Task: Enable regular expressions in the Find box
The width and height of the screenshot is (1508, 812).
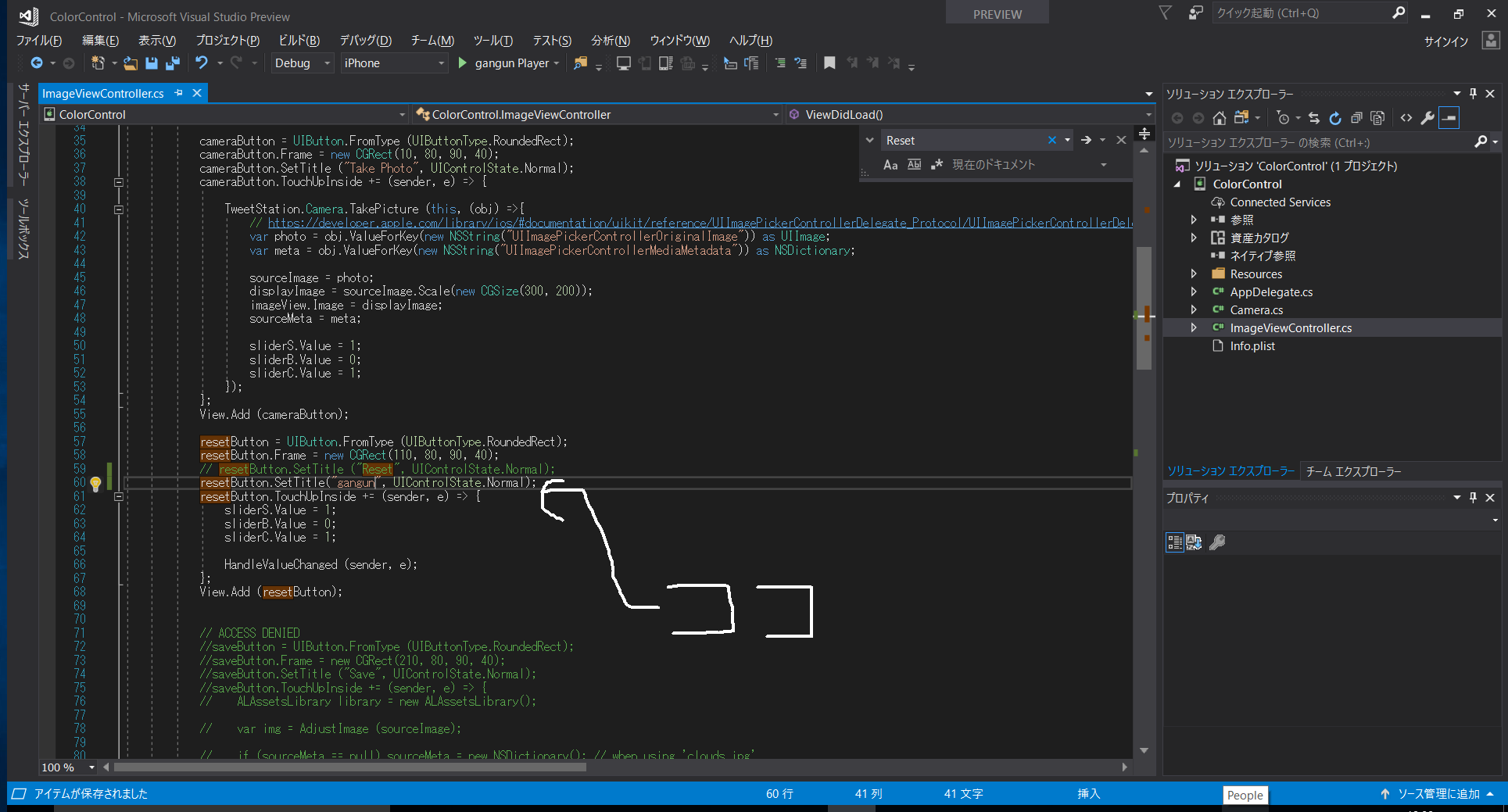Action: (937, 164)
